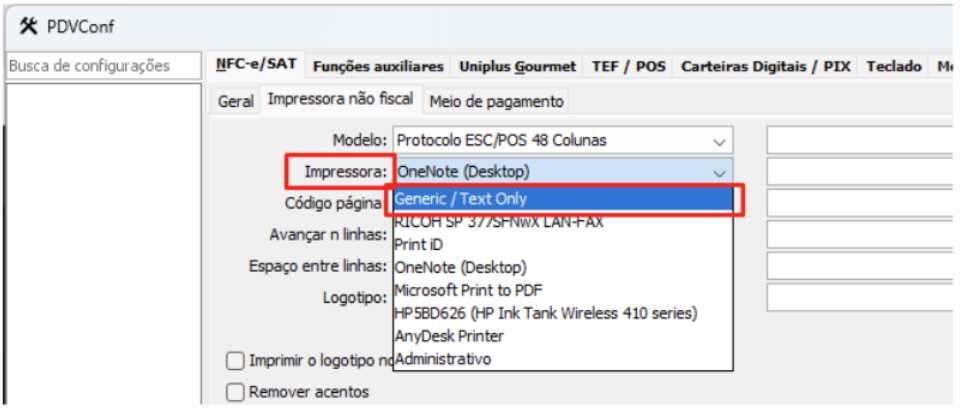Switch to the Meio de pagamento subtab

tap(496, 101)
